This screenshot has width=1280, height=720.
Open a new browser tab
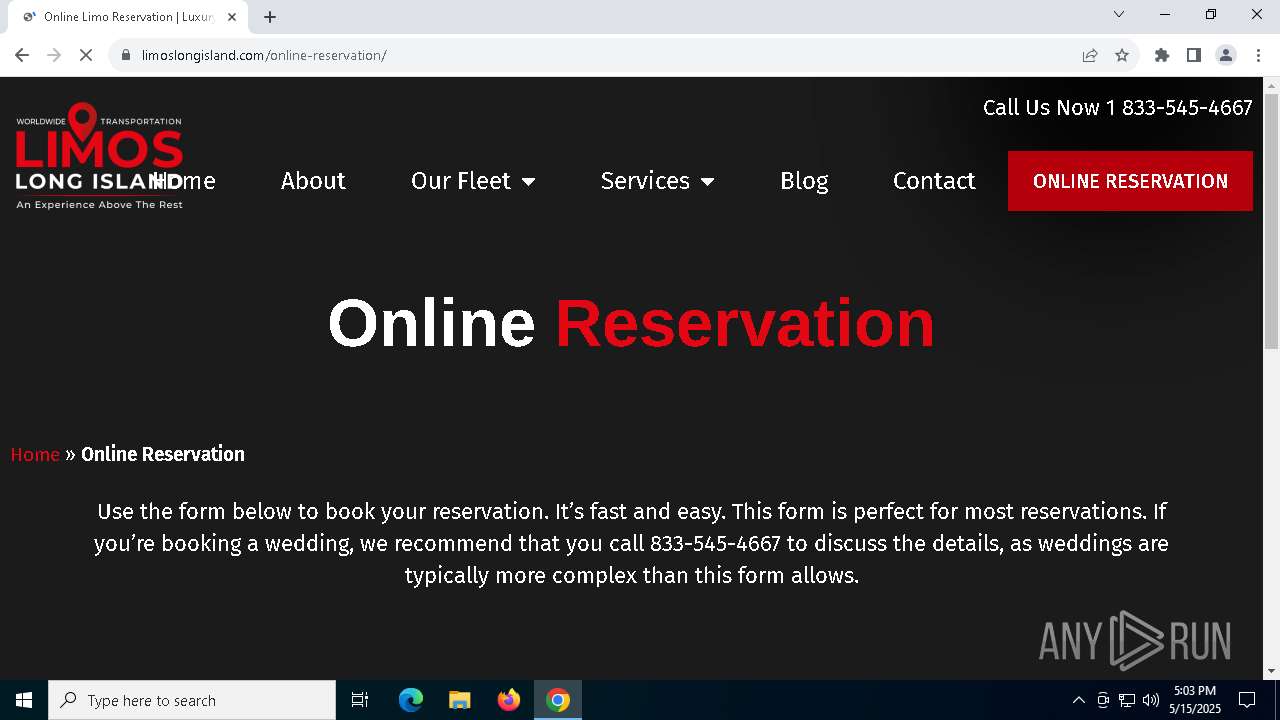click(x=270, y=17)
